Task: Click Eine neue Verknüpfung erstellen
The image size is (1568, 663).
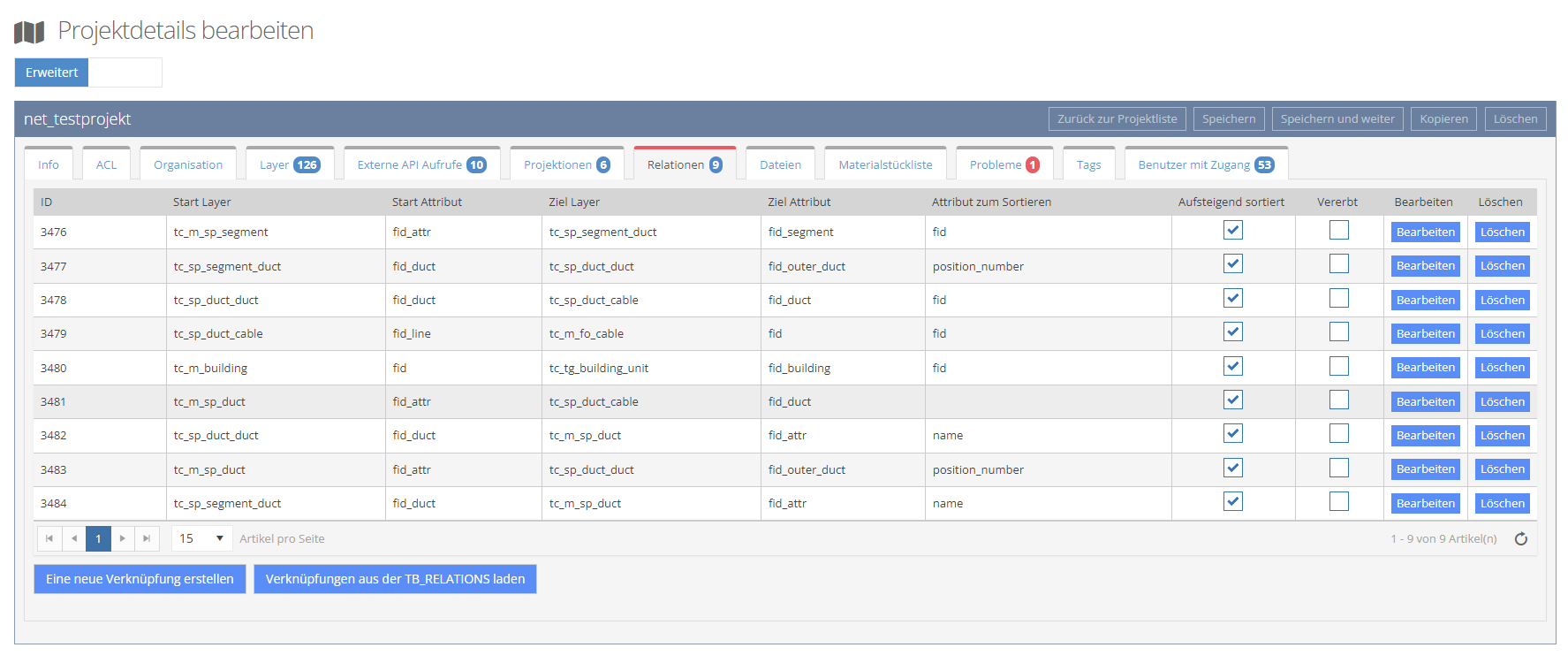Action: point(140,579)
